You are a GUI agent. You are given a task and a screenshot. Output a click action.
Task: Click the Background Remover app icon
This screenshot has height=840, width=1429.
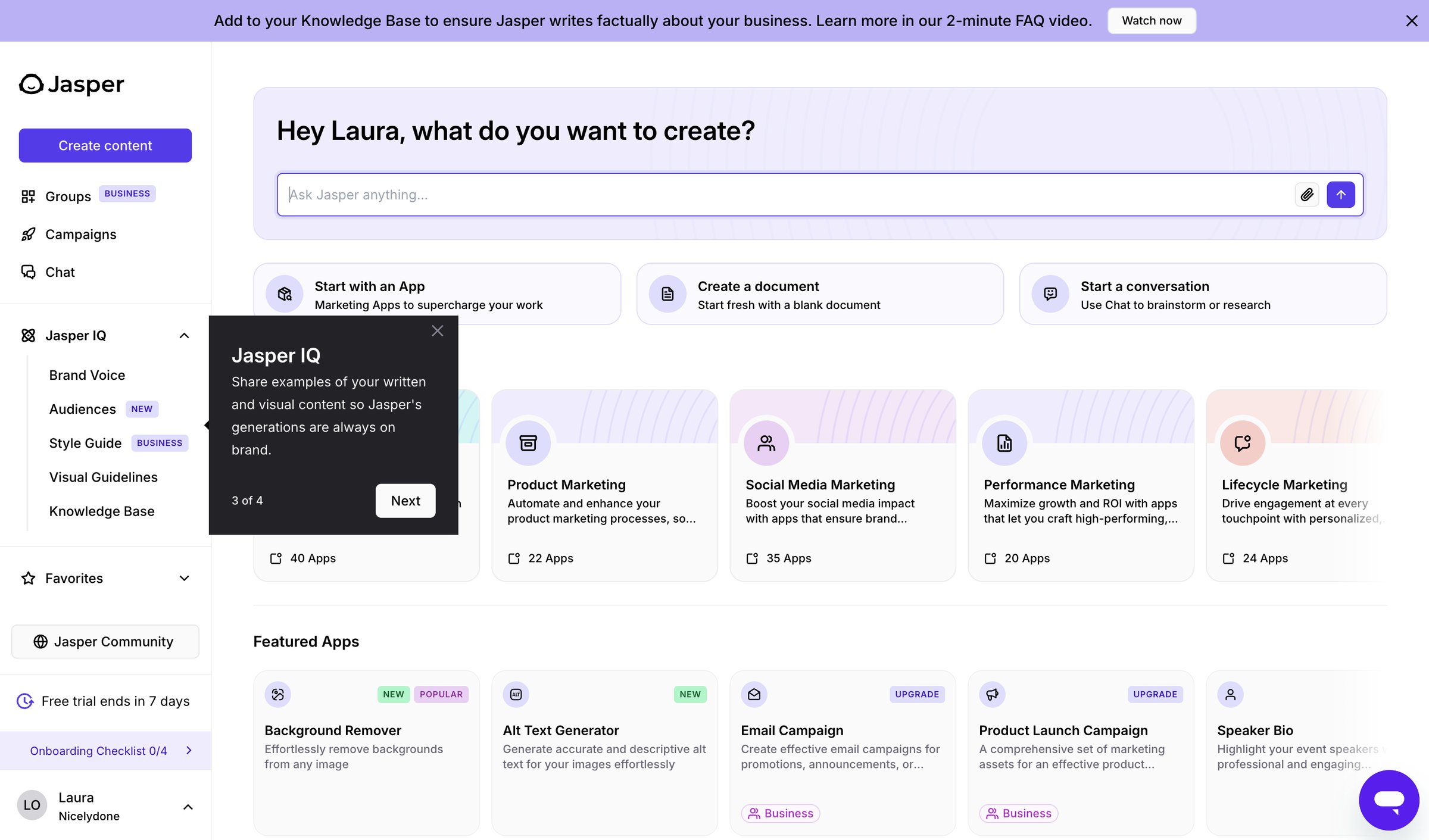tap(278, 694)
